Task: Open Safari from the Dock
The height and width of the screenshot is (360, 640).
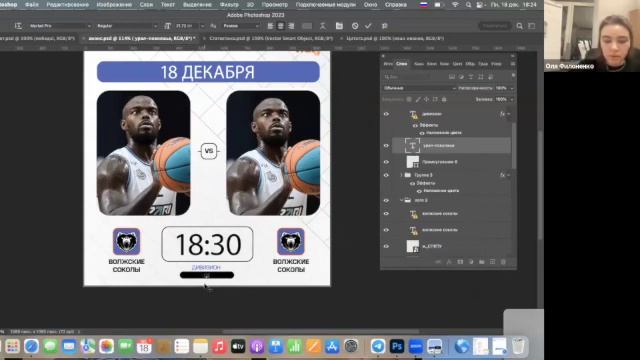Action: 31,346
